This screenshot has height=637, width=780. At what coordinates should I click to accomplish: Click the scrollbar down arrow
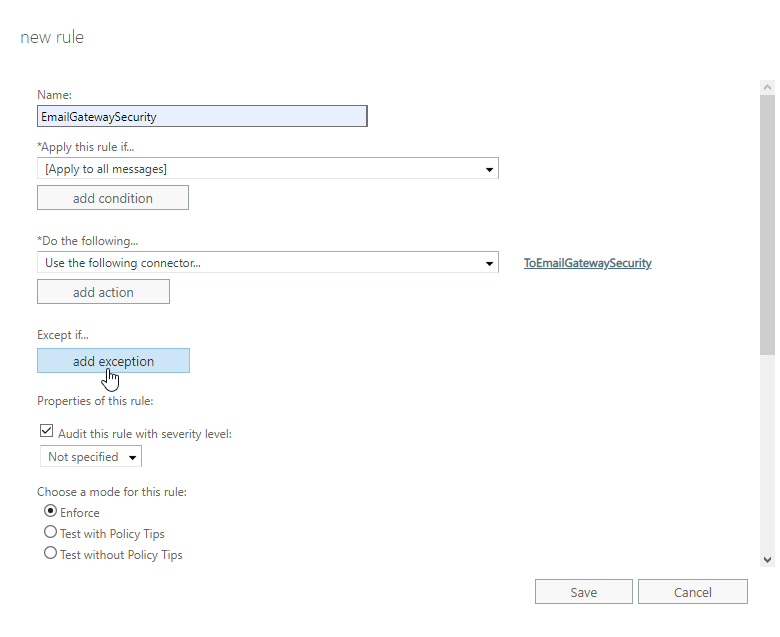point(767,560)
